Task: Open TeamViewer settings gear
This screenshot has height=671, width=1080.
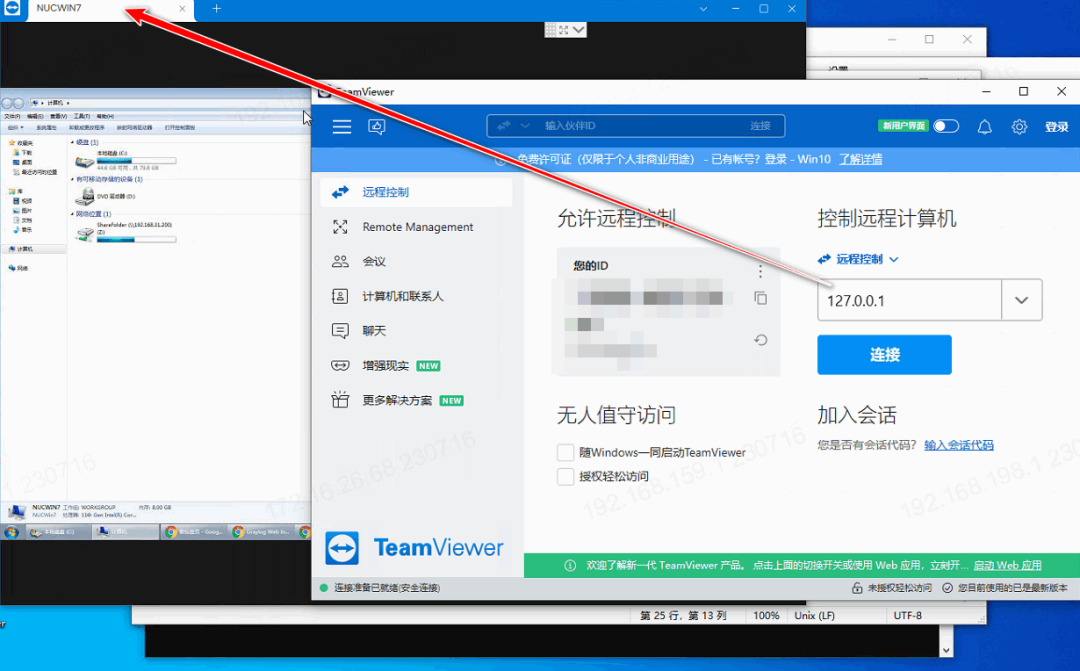Action: pyautogui.click(x=1019, y=126)
